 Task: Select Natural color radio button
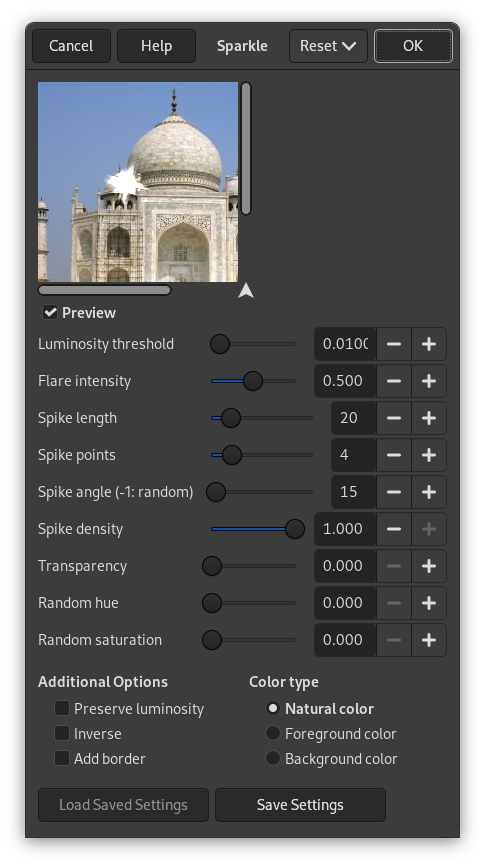tap(273, 708)
